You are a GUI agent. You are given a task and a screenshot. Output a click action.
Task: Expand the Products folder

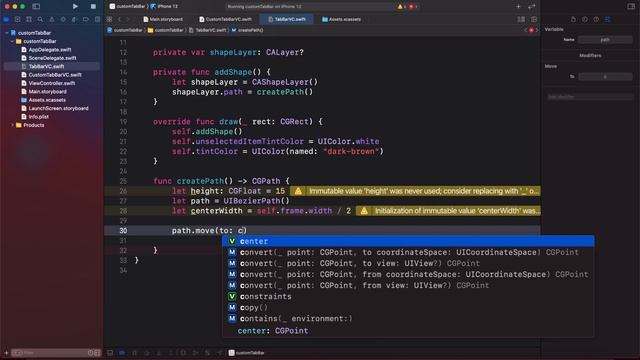click(x=12, y=125)
